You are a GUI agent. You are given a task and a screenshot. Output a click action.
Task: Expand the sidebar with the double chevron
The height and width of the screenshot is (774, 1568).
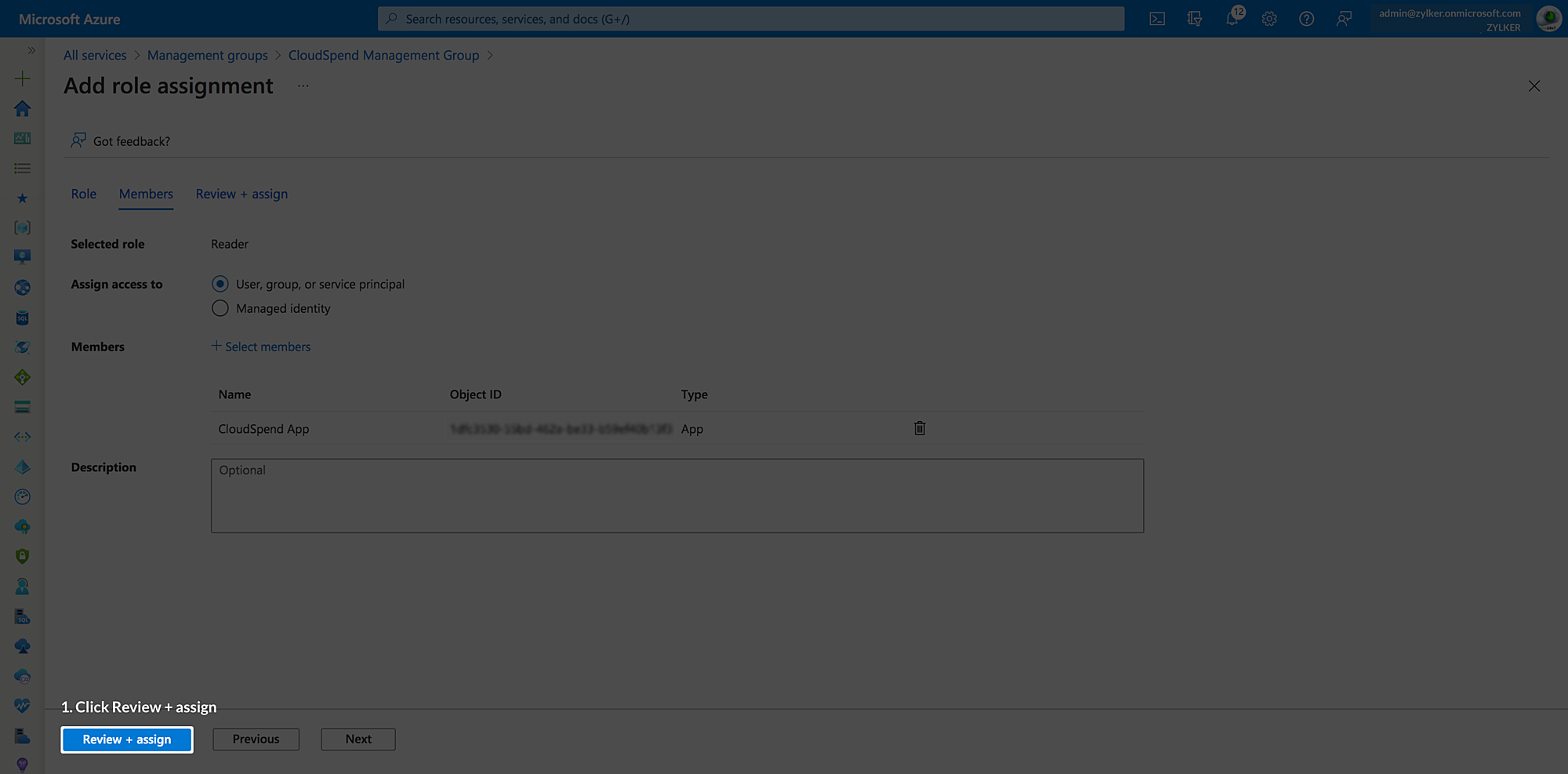(31, 49)
